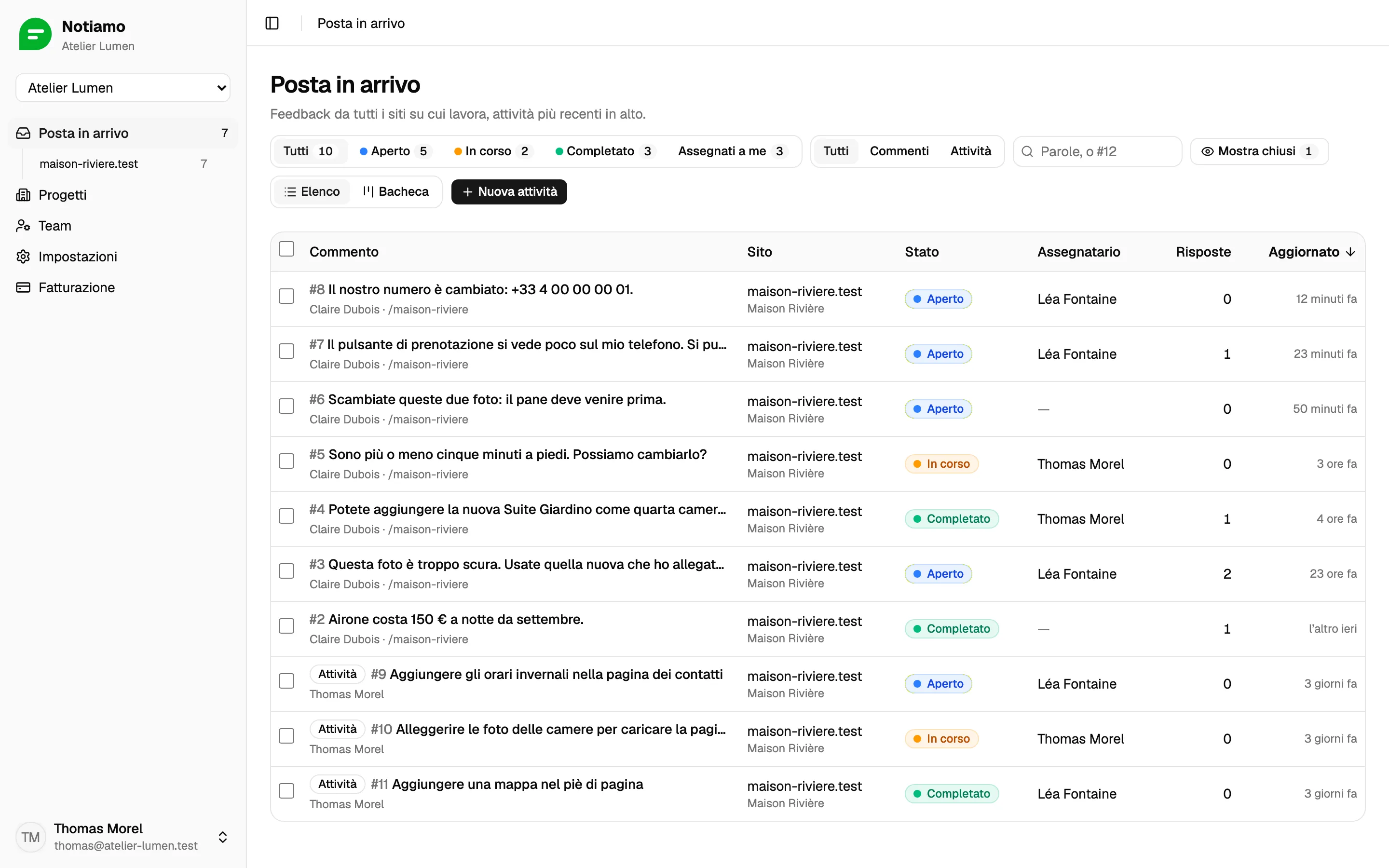The image size is (1389, 868).
Task: Check the row for comment #4
Action: (x=286, y=516)
